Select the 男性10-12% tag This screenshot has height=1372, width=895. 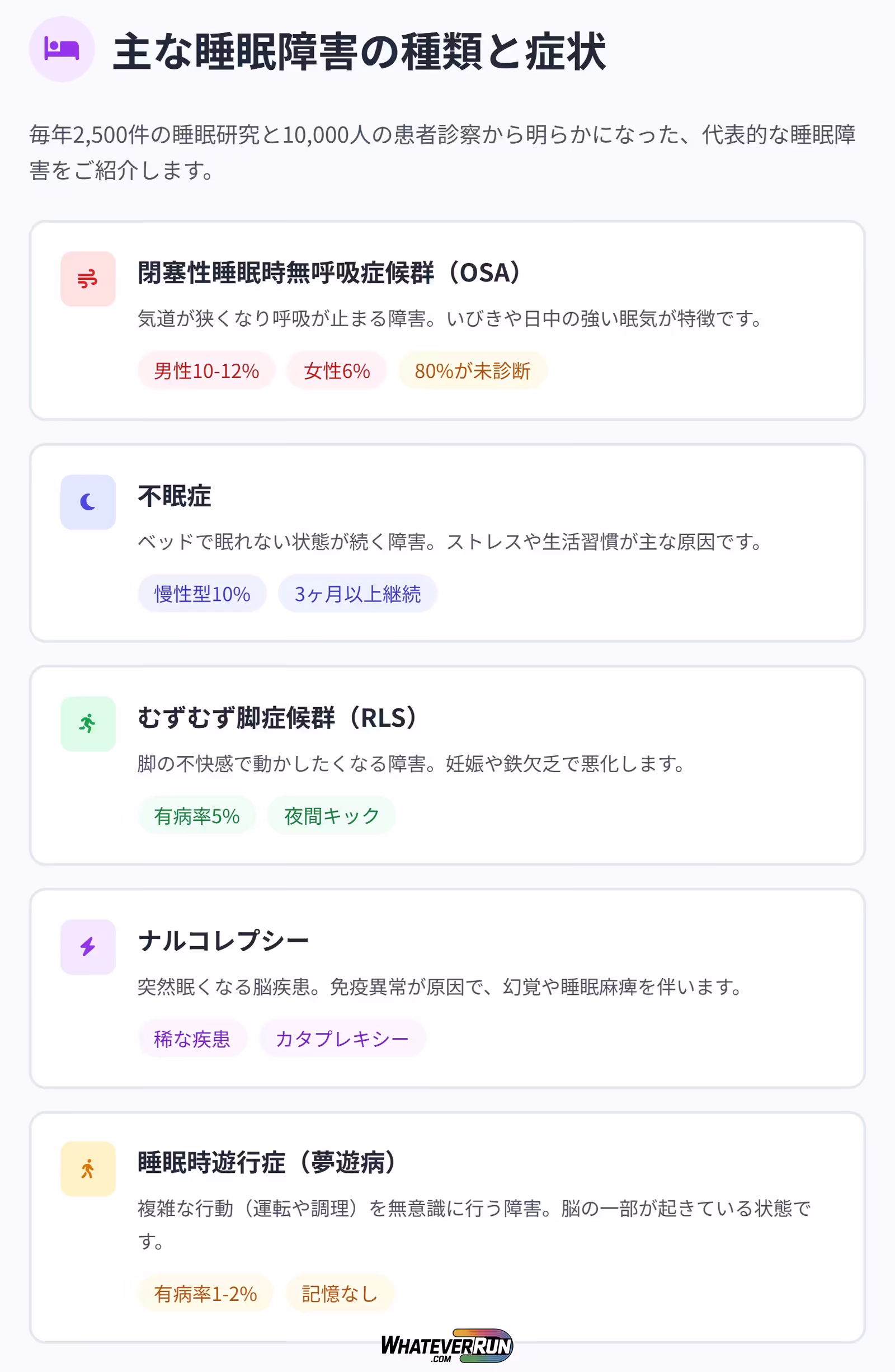click(206, 370)
